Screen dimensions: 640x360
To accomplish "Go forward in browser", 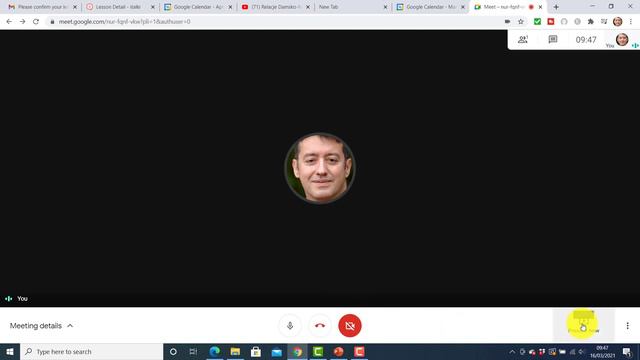I will click(x=22, y=22).
